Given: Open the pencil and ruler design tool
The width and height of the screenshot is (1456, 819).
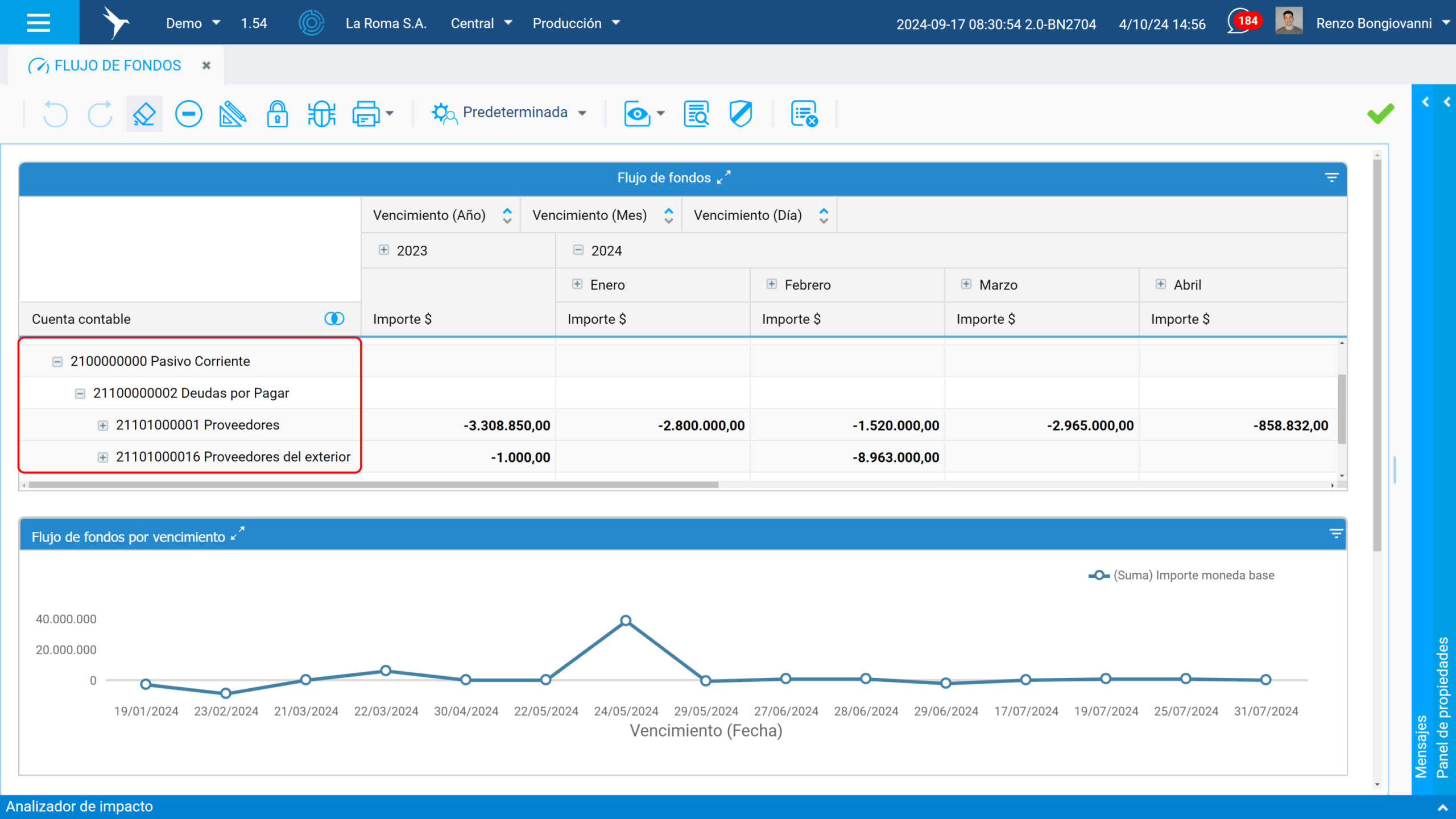Looking at the screenshot, I should point(233,114).
